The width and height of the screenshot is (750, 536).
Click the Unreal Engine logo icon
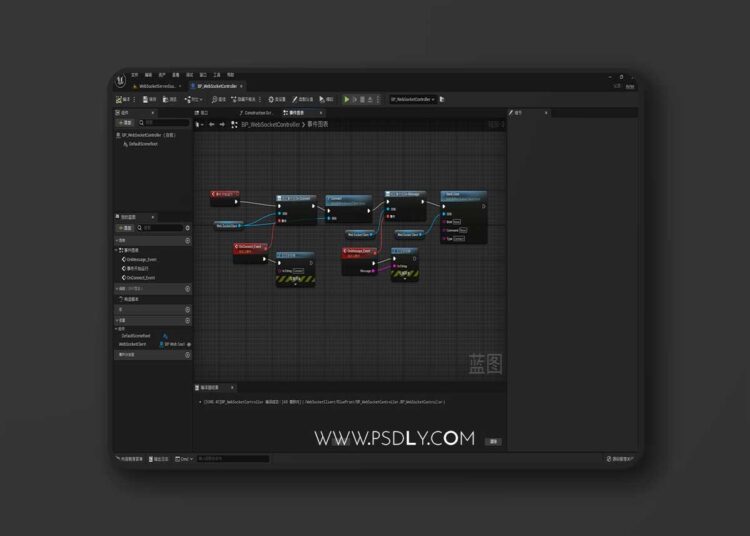(121, 81)
